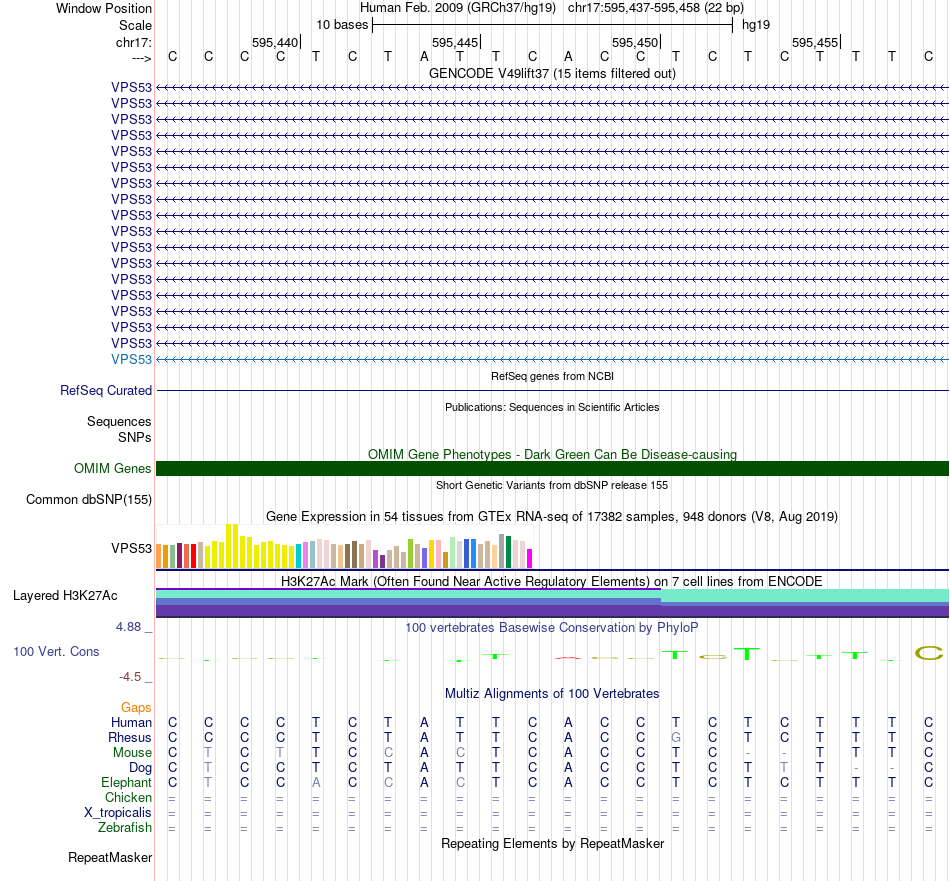
Task: Click the OMIM Genes side label
Action: coord(113,468)
